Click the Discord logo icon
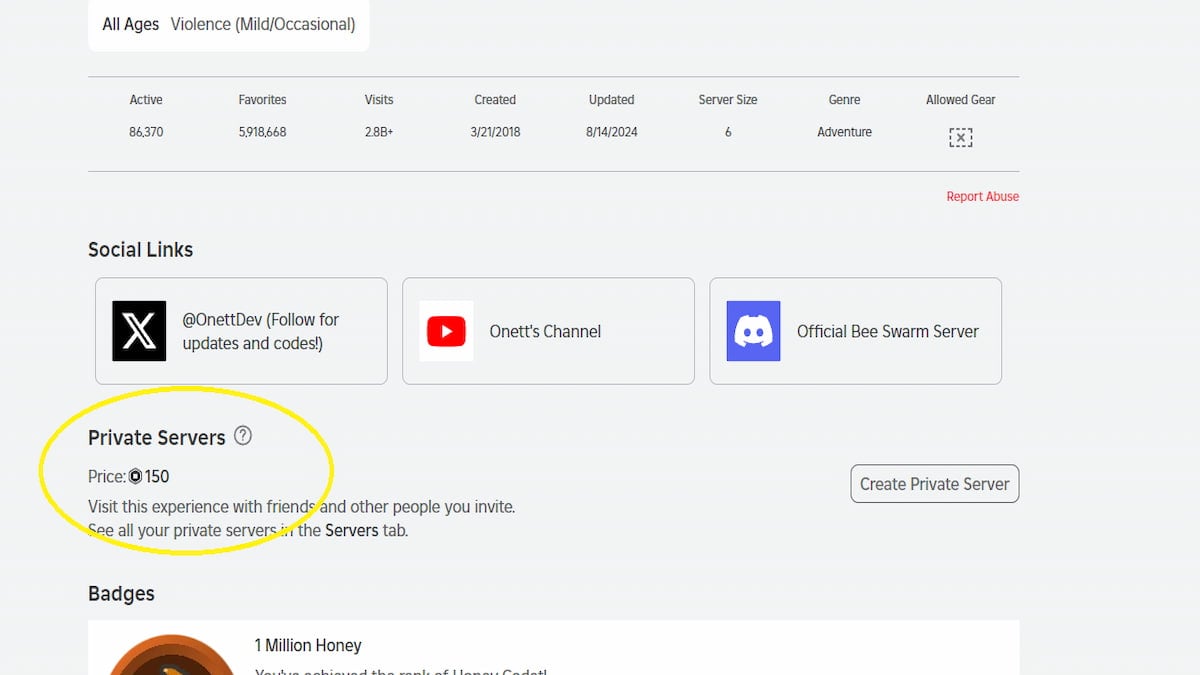The image size is (1200, 675). [x=753, y=331]
